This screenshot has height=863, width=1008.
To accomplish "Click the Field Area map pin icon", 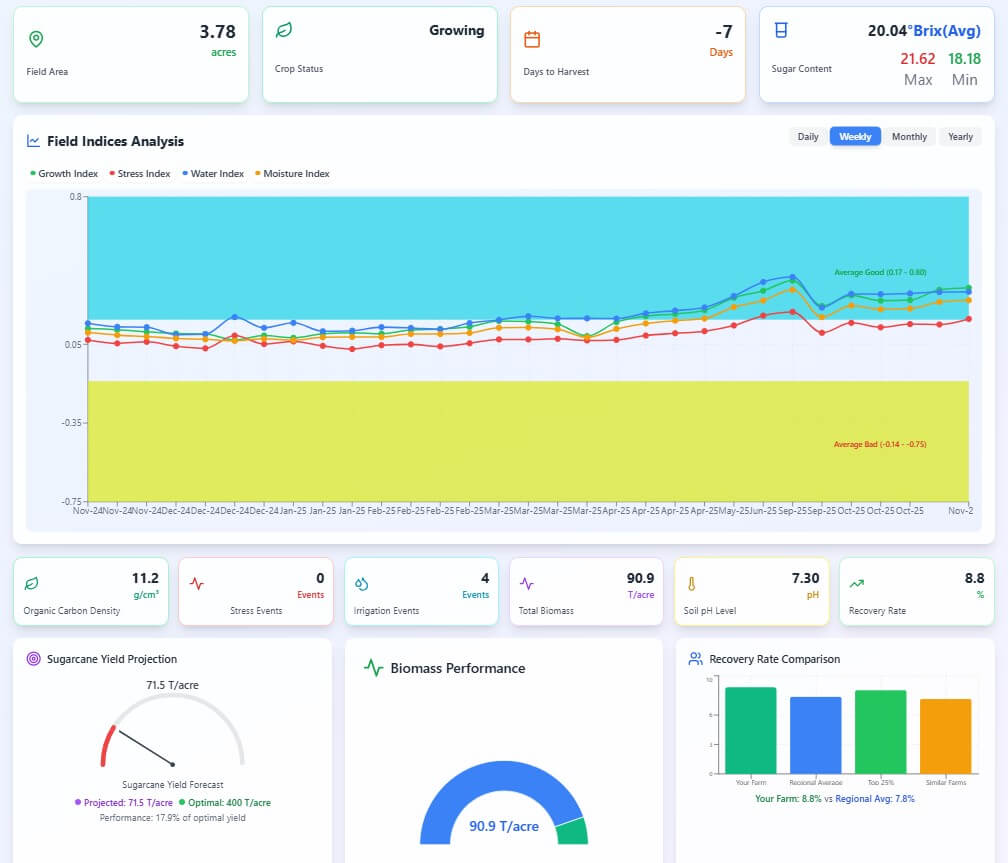I will (36, 39).
